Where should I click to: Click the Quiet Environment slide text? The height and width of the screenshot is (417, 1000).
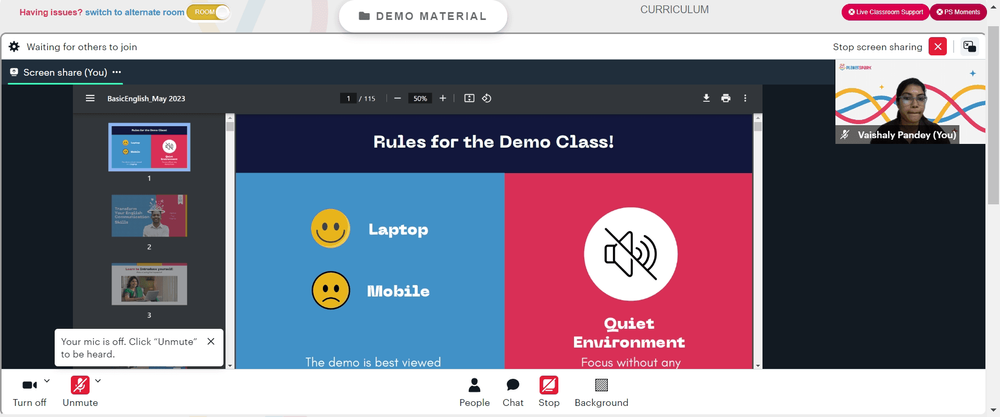pyautogui.click(x=629, y=333)
